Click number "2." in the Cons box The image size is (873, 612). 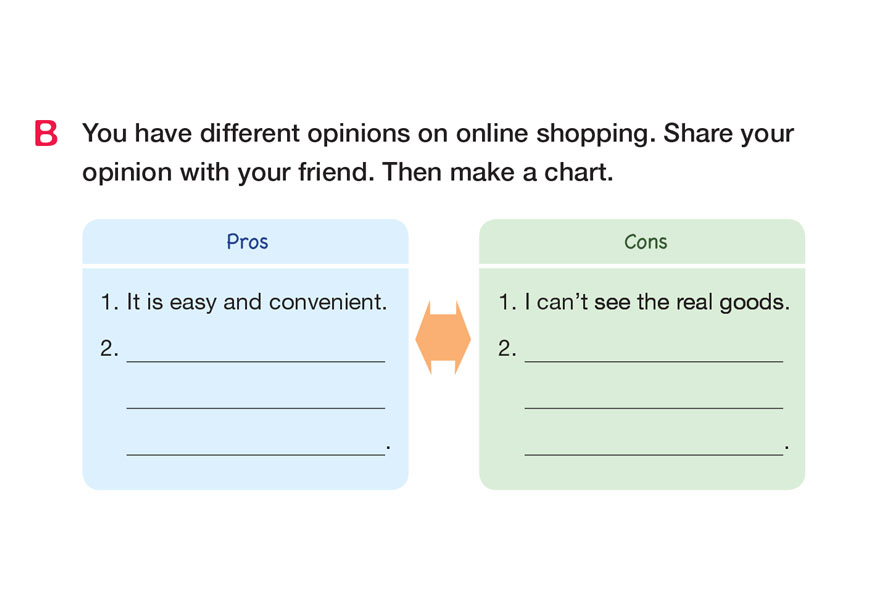coord(507,349)
